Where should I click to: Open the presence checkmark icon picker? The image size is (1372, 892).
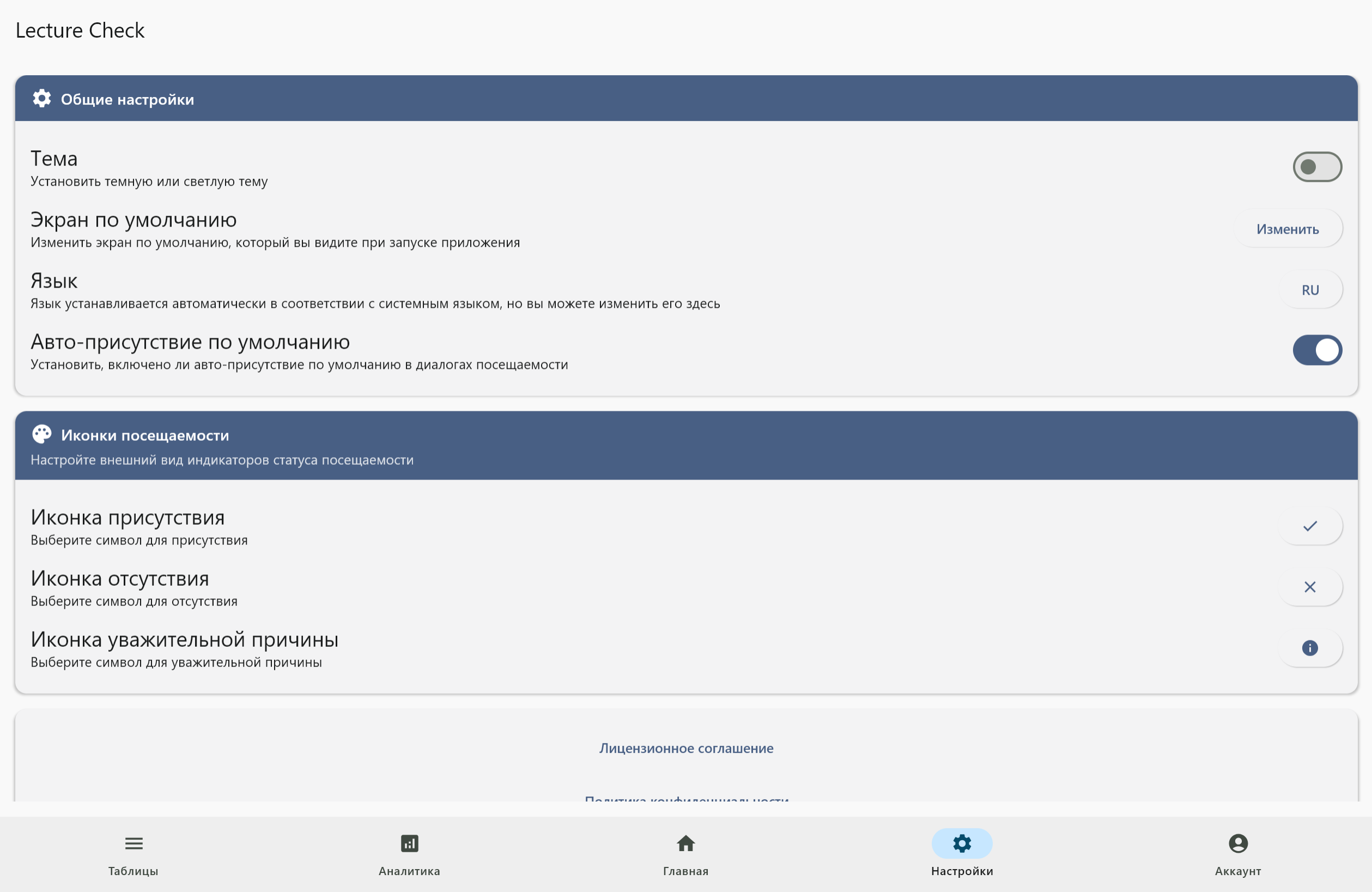point(1310,526)
